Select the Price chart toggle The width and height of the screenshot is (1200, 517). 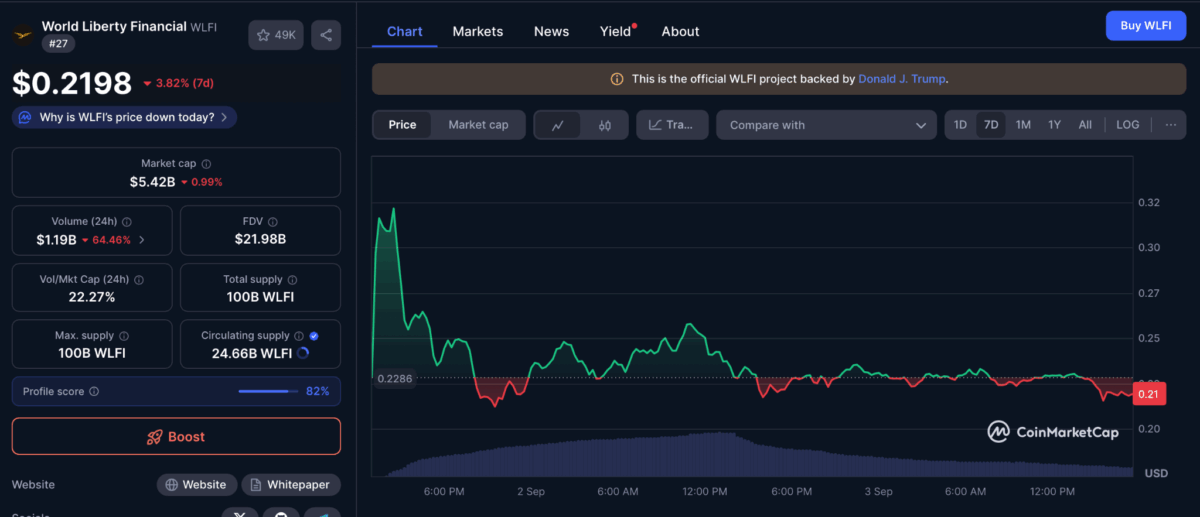(402, 125)
